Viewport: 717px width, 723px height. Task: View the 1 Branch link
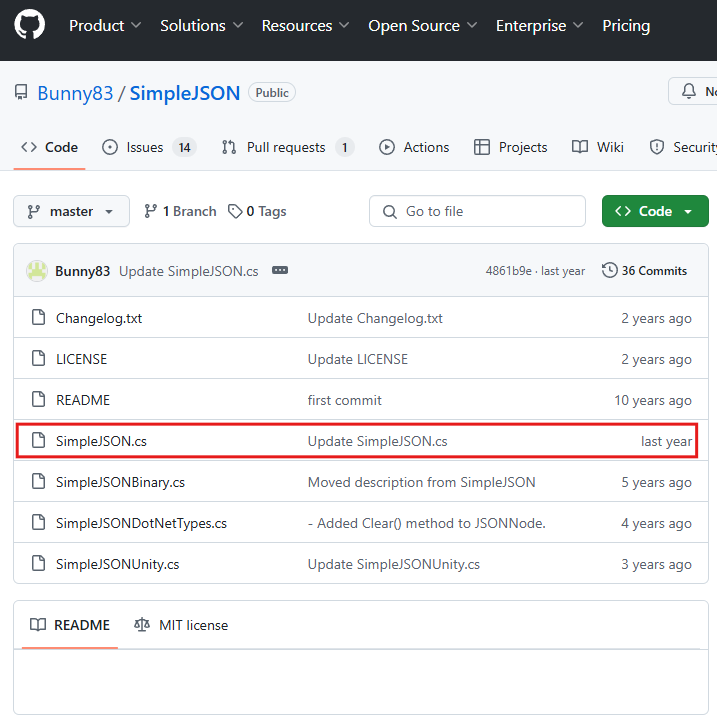[x=180, y=211]
